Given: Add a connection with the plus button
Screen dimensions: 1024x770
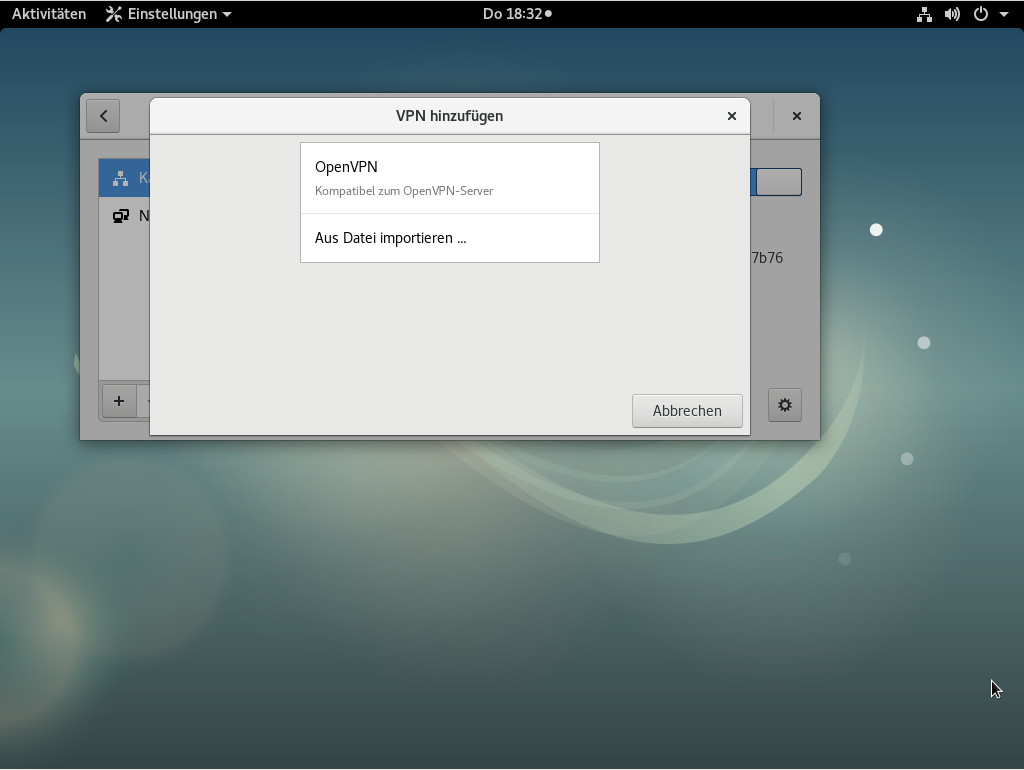Looking at the screenshot, I should pos(119,400).
